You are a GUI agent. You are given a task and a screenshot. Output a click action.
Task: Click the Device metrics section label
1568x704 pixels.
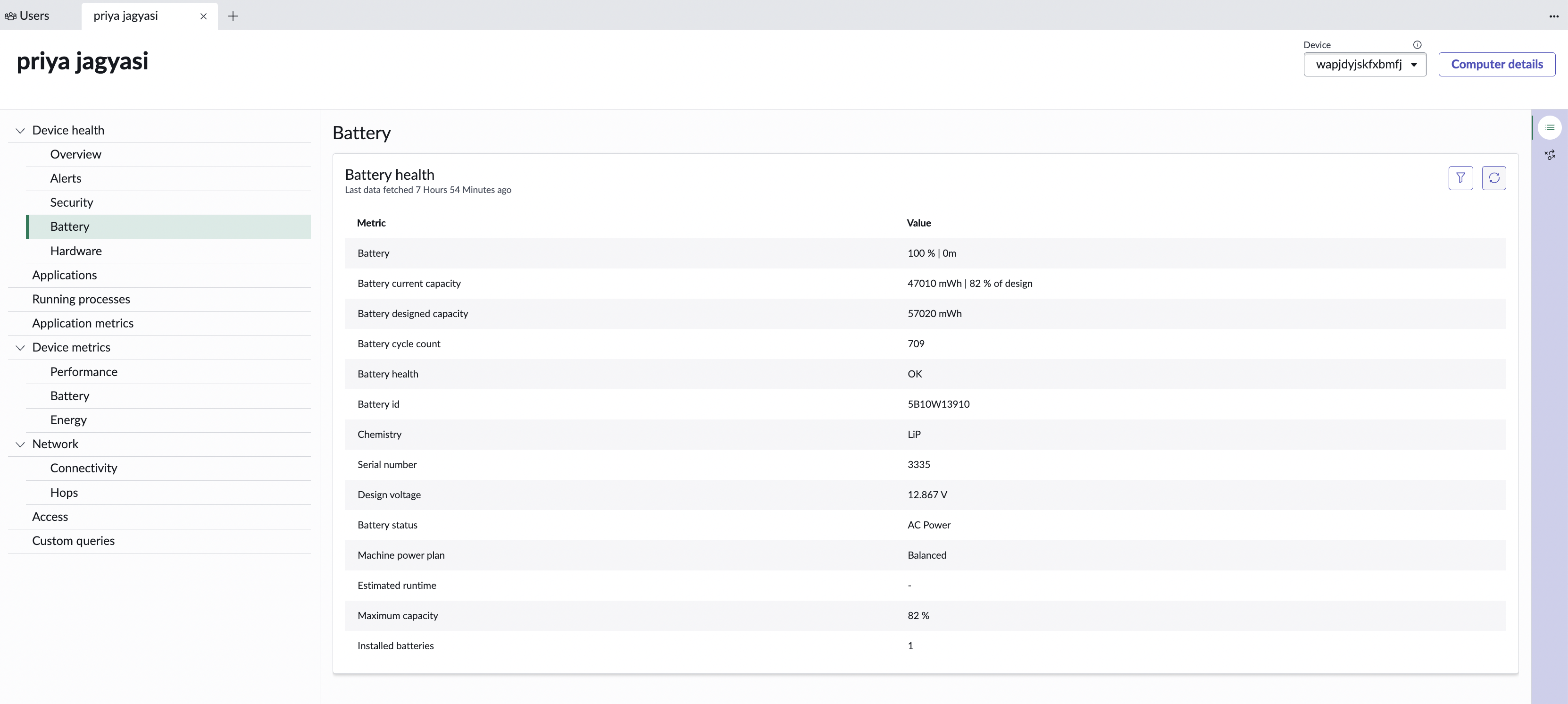tap(71, 348)
